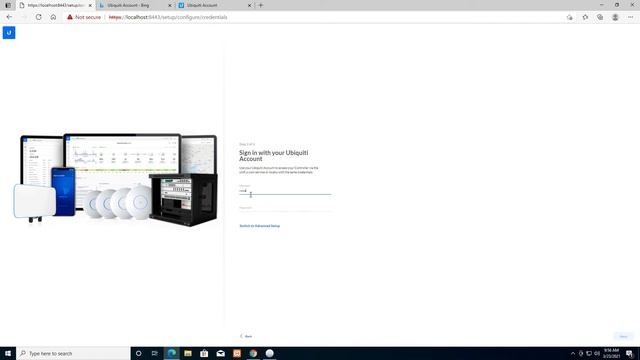Screen dimensions: 640x360
Task: Open Mail app from the taskbar
Action: point(220,353)
